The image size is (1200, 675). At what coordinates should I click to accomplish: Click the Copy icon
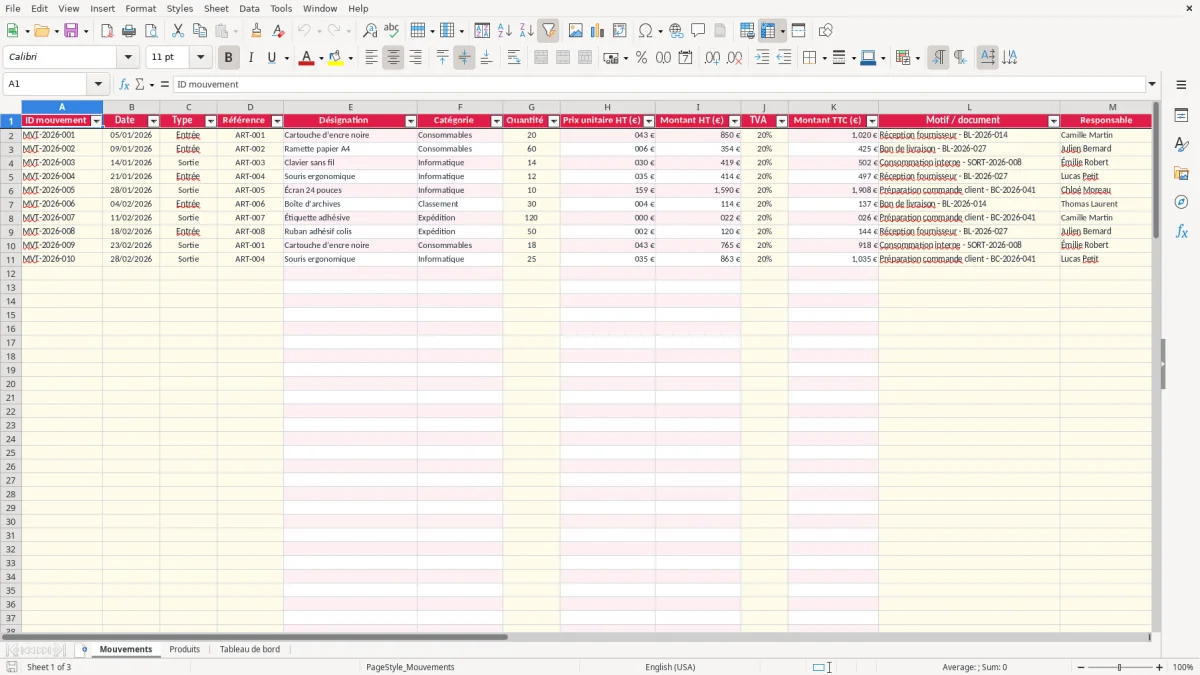click(x=200, y=31)
